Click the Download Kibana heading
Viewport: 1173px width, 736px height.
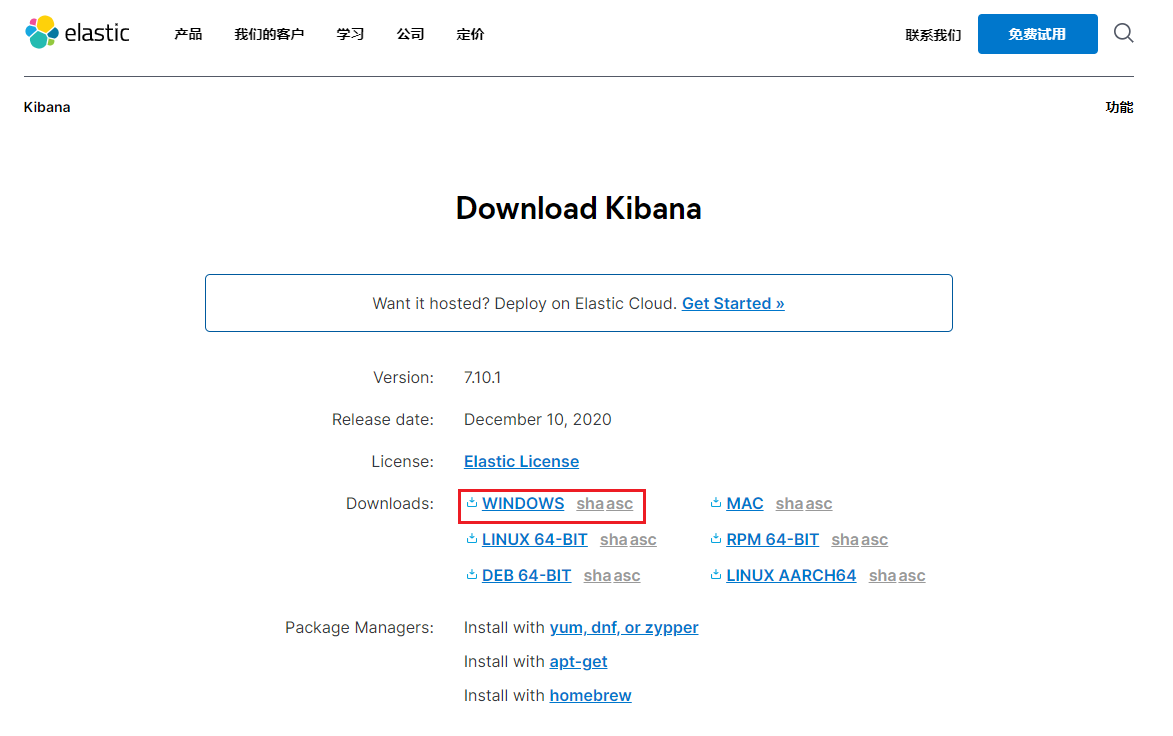(x=578, y=208)
